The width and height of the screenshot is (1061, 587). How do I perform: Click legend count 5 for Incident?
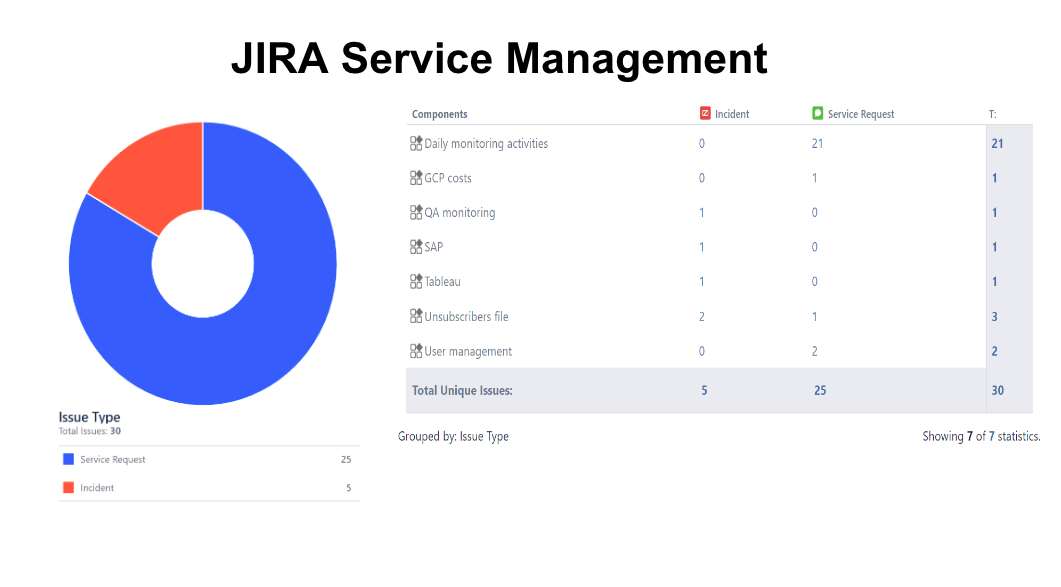348,487
